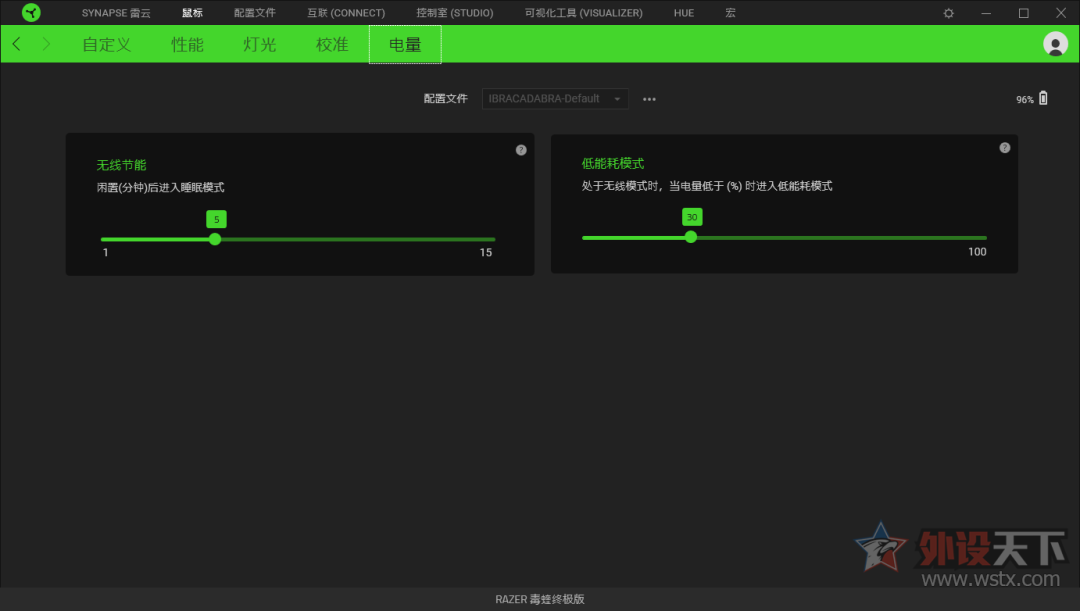This screenshot has height=611, width=1080.
Task: Open 可视化工具 (VISUALIZER) module
Action: pyautogui.click(x=583, y=13)
